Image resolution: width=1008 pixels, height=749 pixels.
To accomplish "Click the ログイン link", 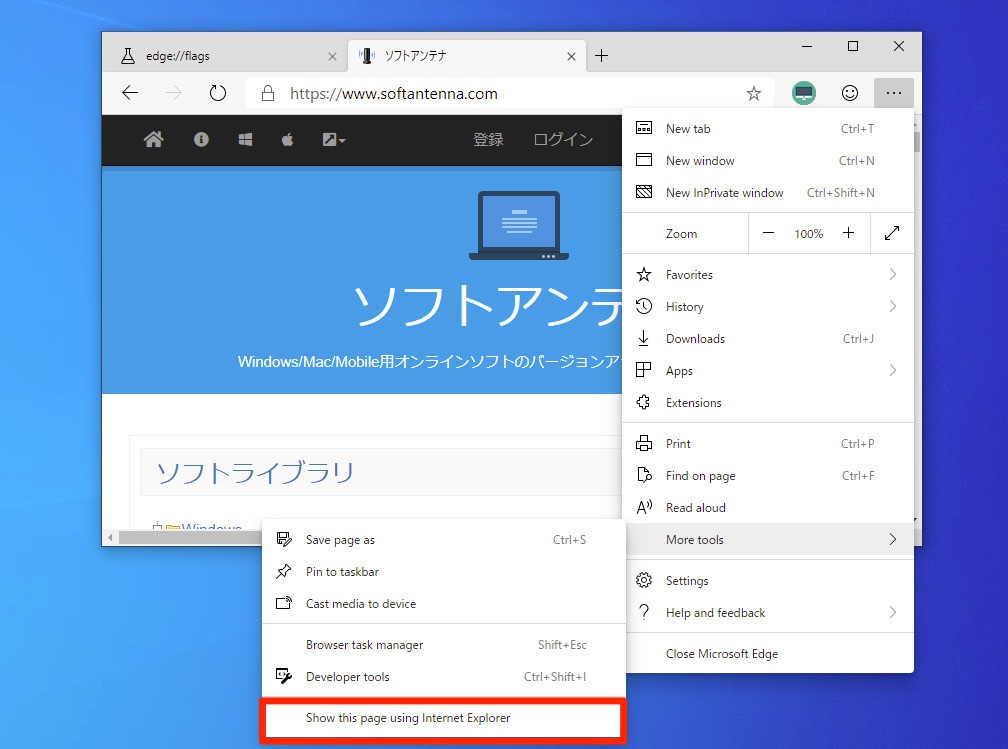I will coord(563,140).
